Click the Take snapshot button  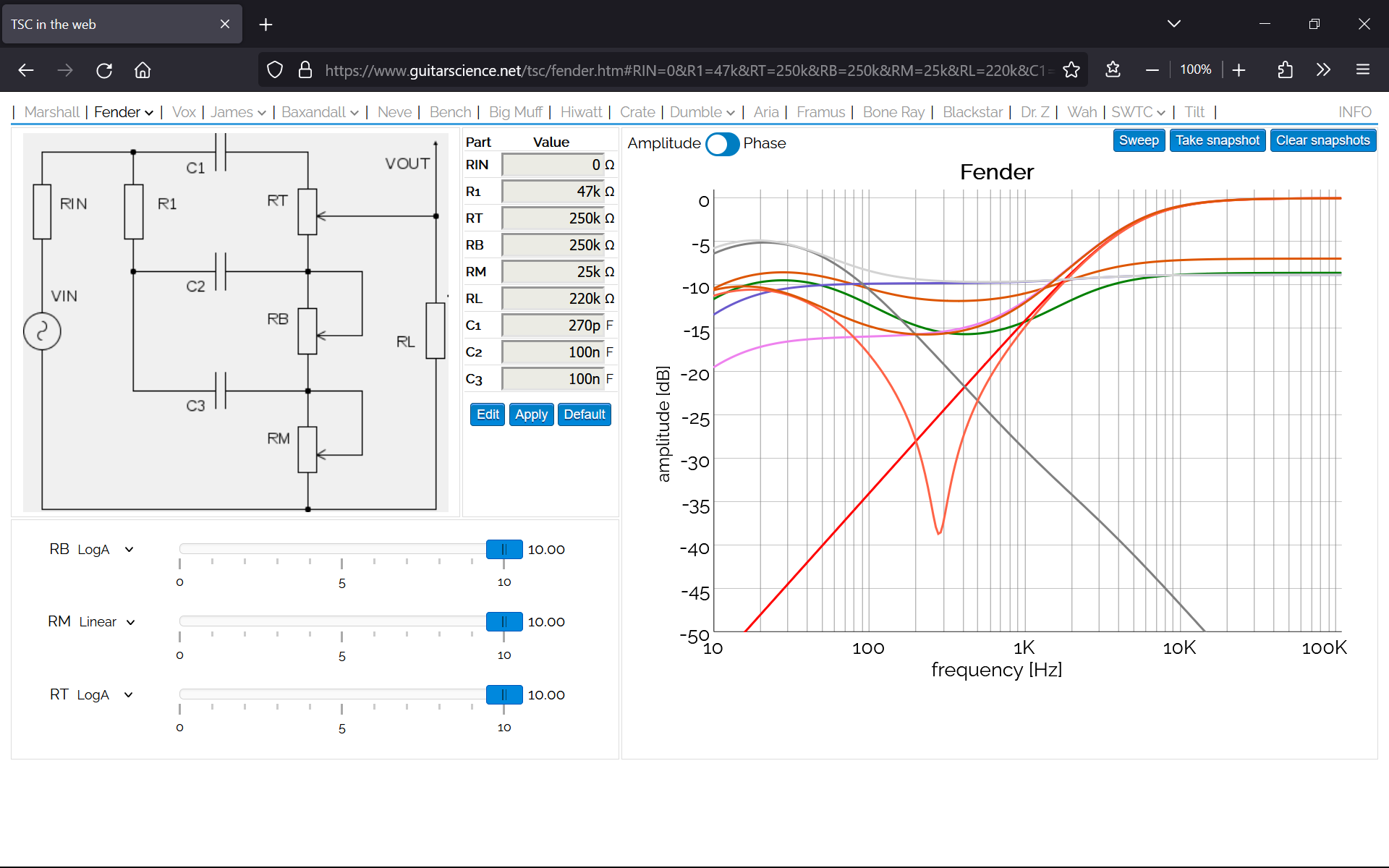(x=1218, y=140)
